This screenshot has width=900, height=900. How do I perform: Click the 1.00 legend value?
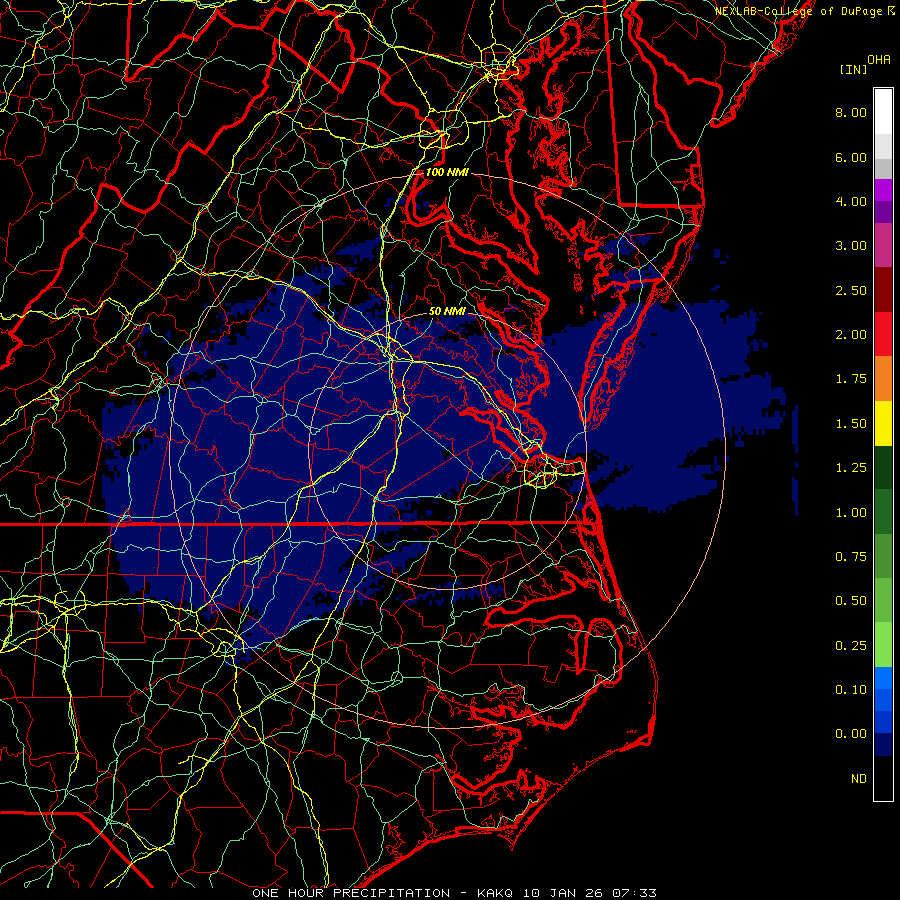[x=851, y=513]
